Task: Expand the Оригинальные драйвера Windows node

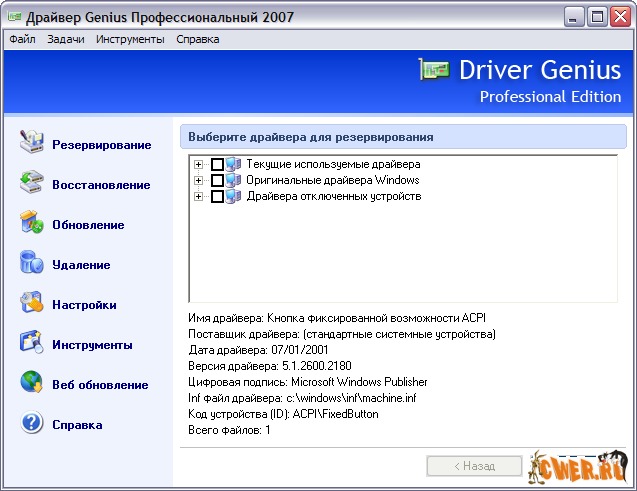Action: pos(200,180)
